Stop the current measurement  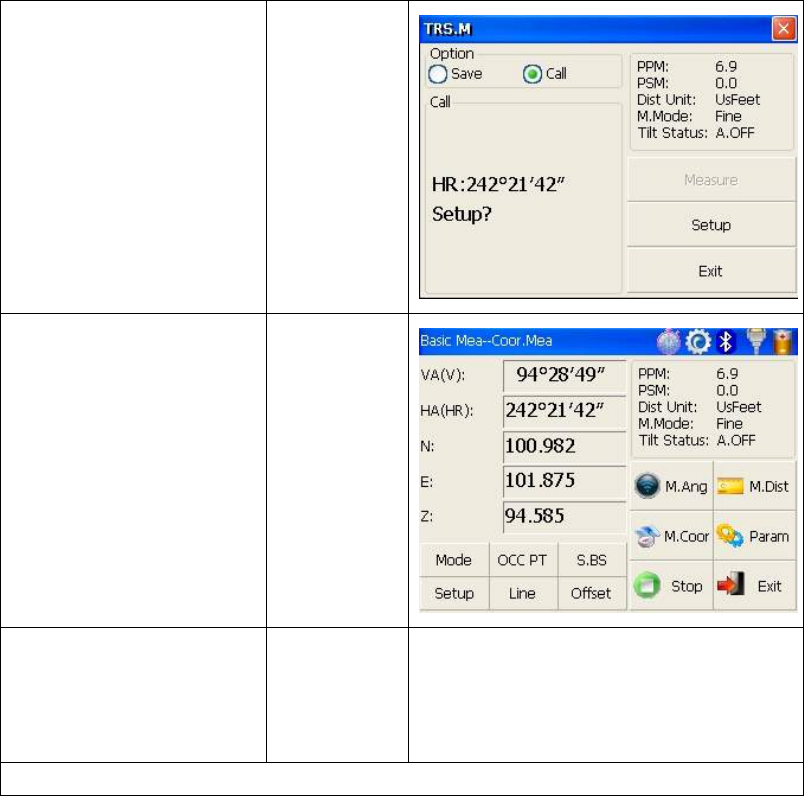671,585
